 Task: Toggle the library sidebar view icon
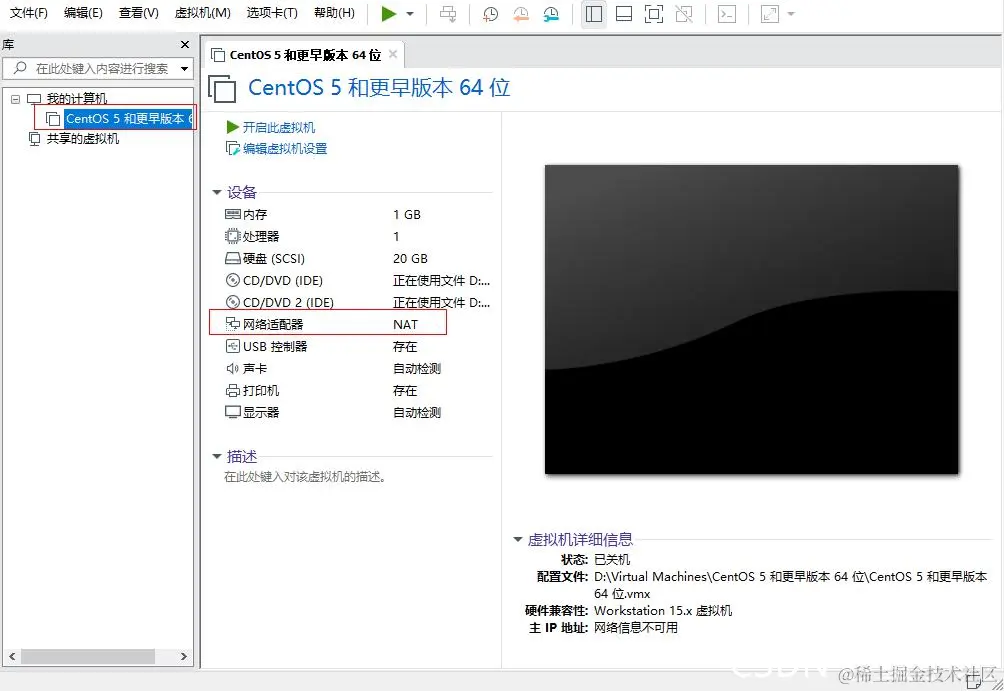(x=594, y=14)
